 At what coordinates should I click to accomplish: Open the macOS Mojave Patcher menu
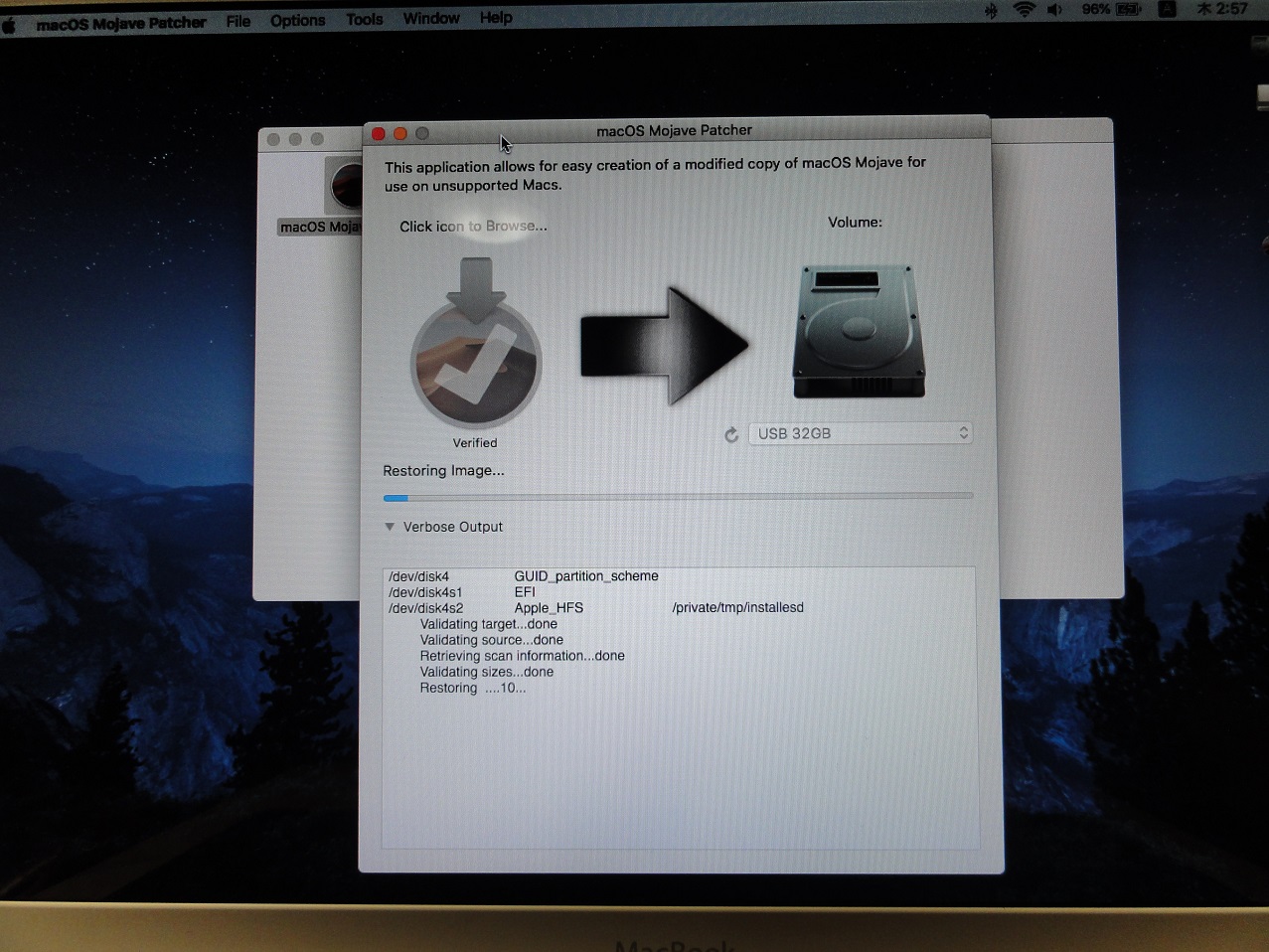point(121,23)
